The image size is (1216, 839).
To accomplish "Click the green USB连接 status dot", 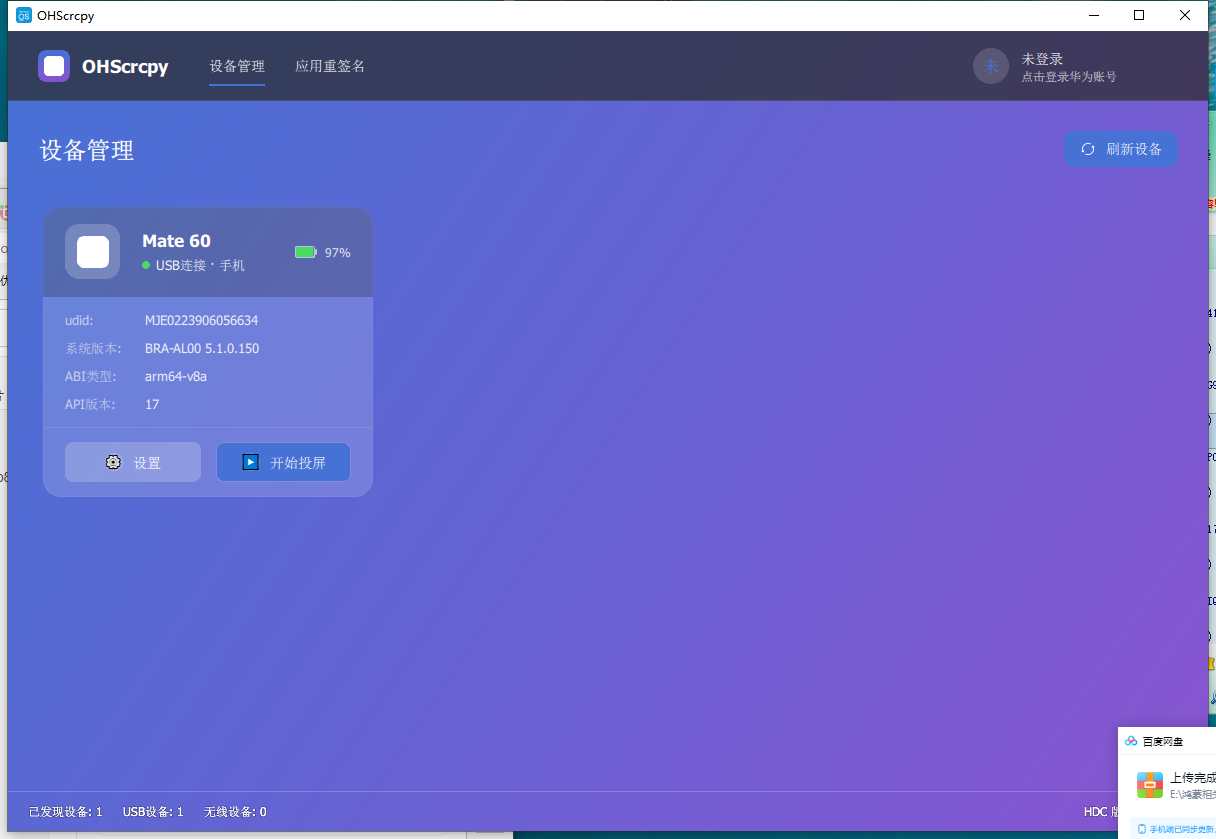I will click(146, 265).
